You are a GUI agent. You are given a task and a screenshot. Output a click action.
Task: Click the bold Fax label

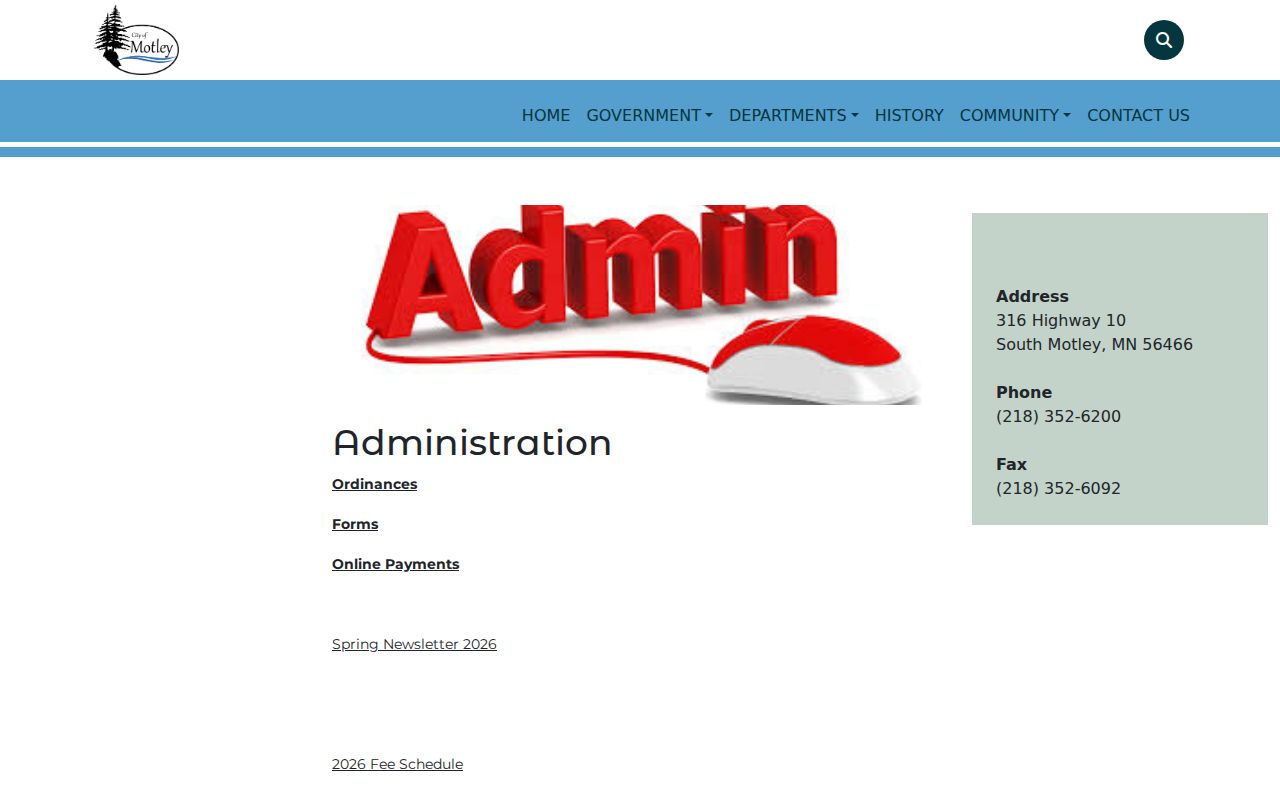click(1011, 465)
